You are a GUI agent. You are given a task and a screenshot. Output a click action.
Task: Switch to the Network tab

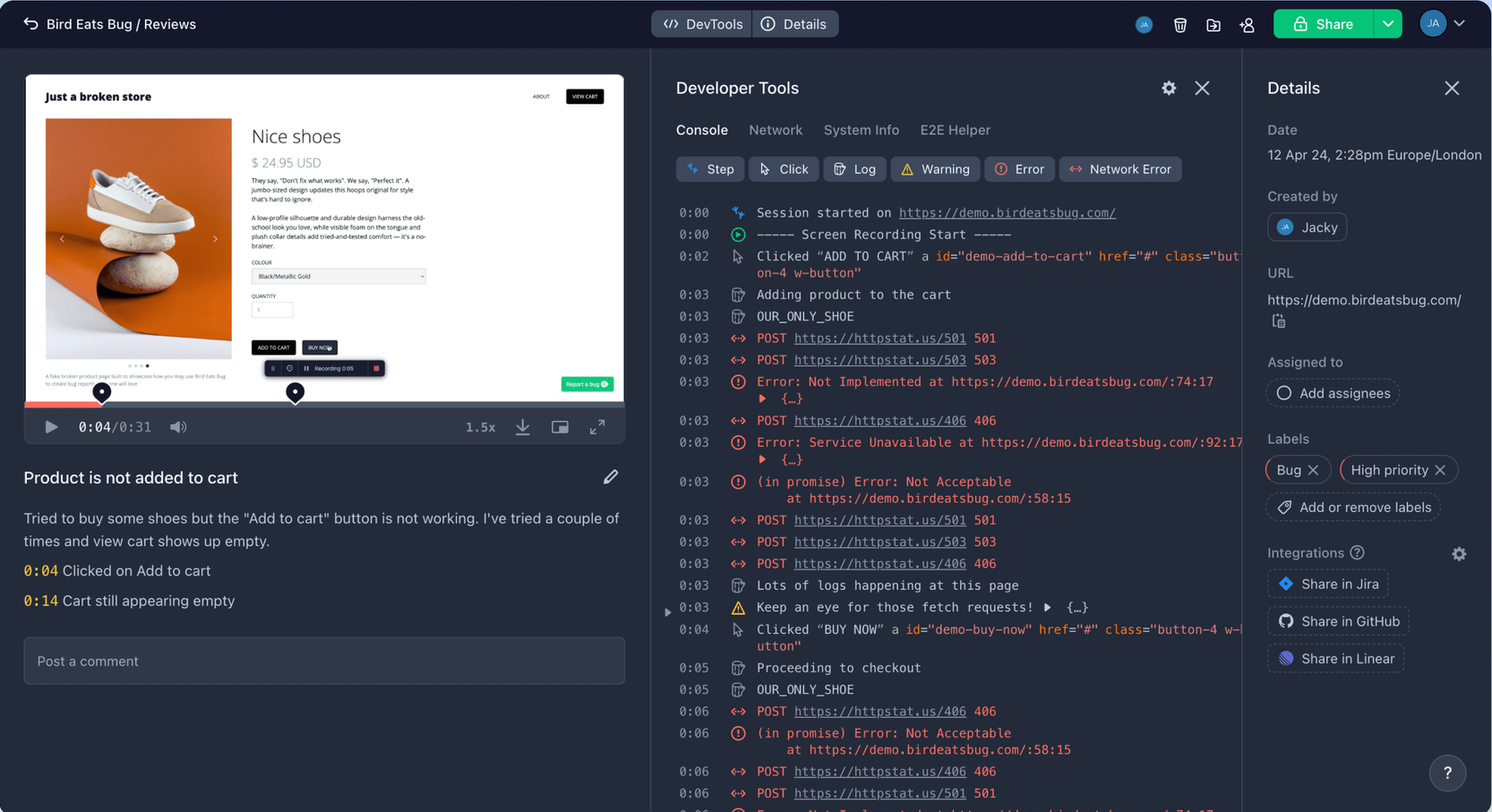click(x=776, y=130)
